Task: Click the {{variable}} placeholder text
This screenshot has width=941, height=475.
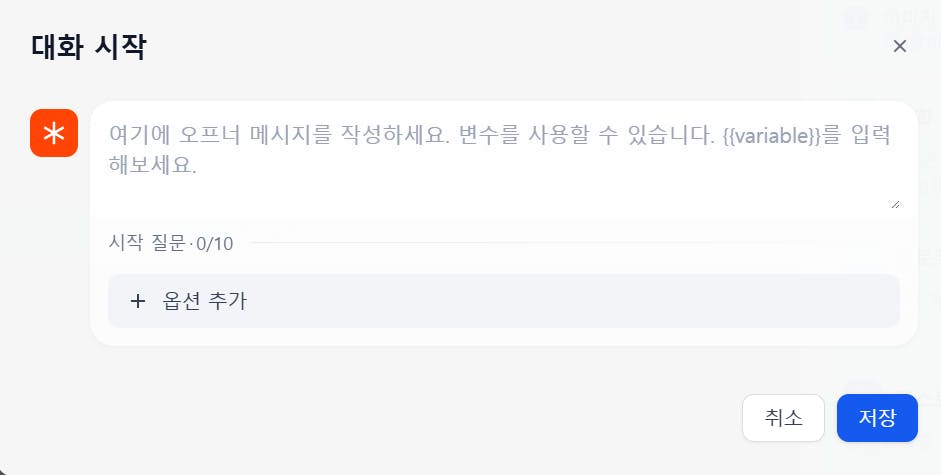Action: pos(770,135)
